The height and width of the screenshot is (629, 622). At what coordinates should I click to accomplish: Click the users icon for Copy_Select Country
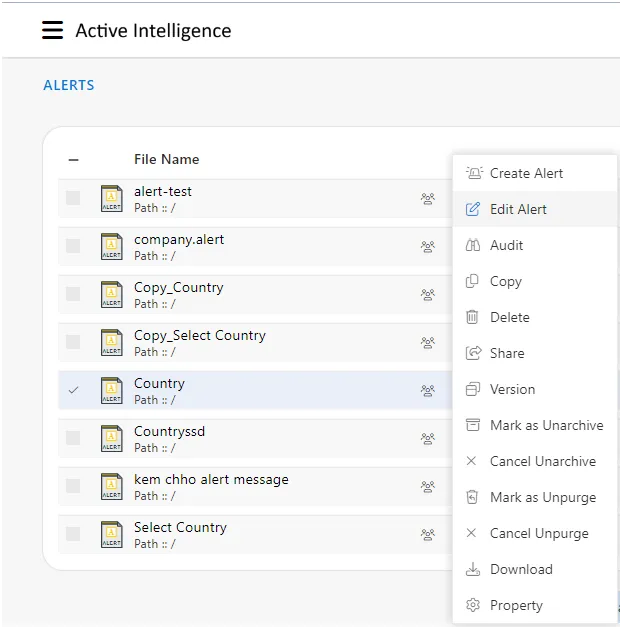(427, 343)
